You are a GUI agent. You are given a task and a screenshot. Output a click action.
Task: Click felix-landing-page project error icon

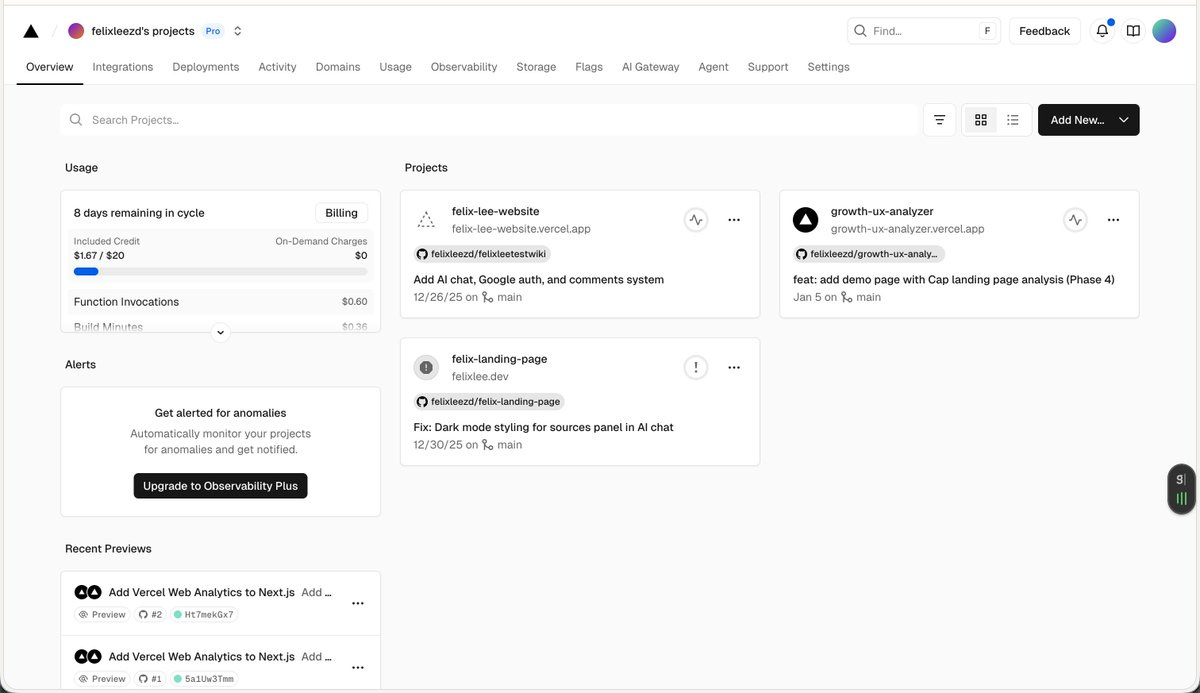[426, 368]
